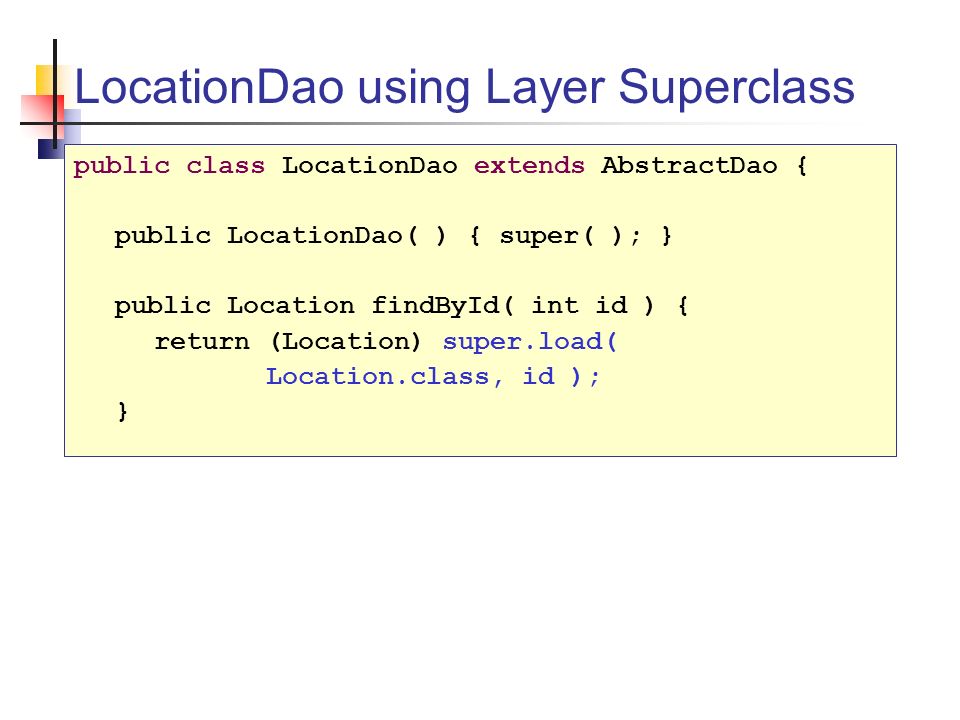Click the line "public Location findById( int id ) {"
The width and height of the screenshot is (960, 720).
401,306
